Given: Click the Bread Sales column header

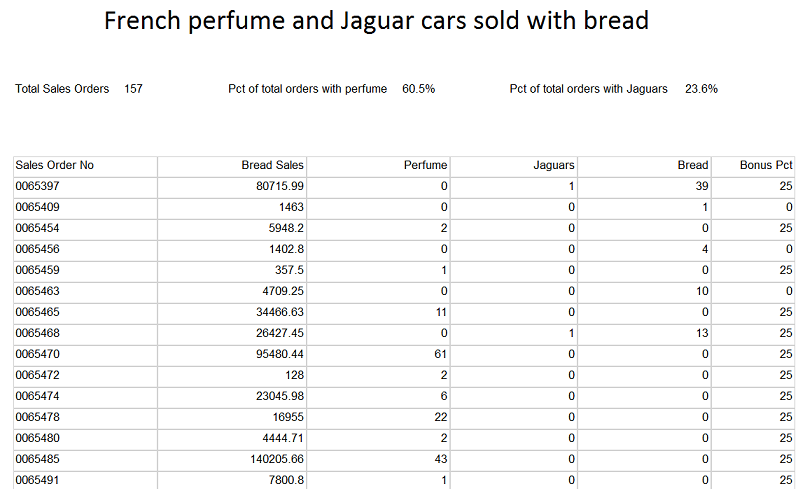Looking at the screenshot, I should pyautogui.click(x=273, y=165).
